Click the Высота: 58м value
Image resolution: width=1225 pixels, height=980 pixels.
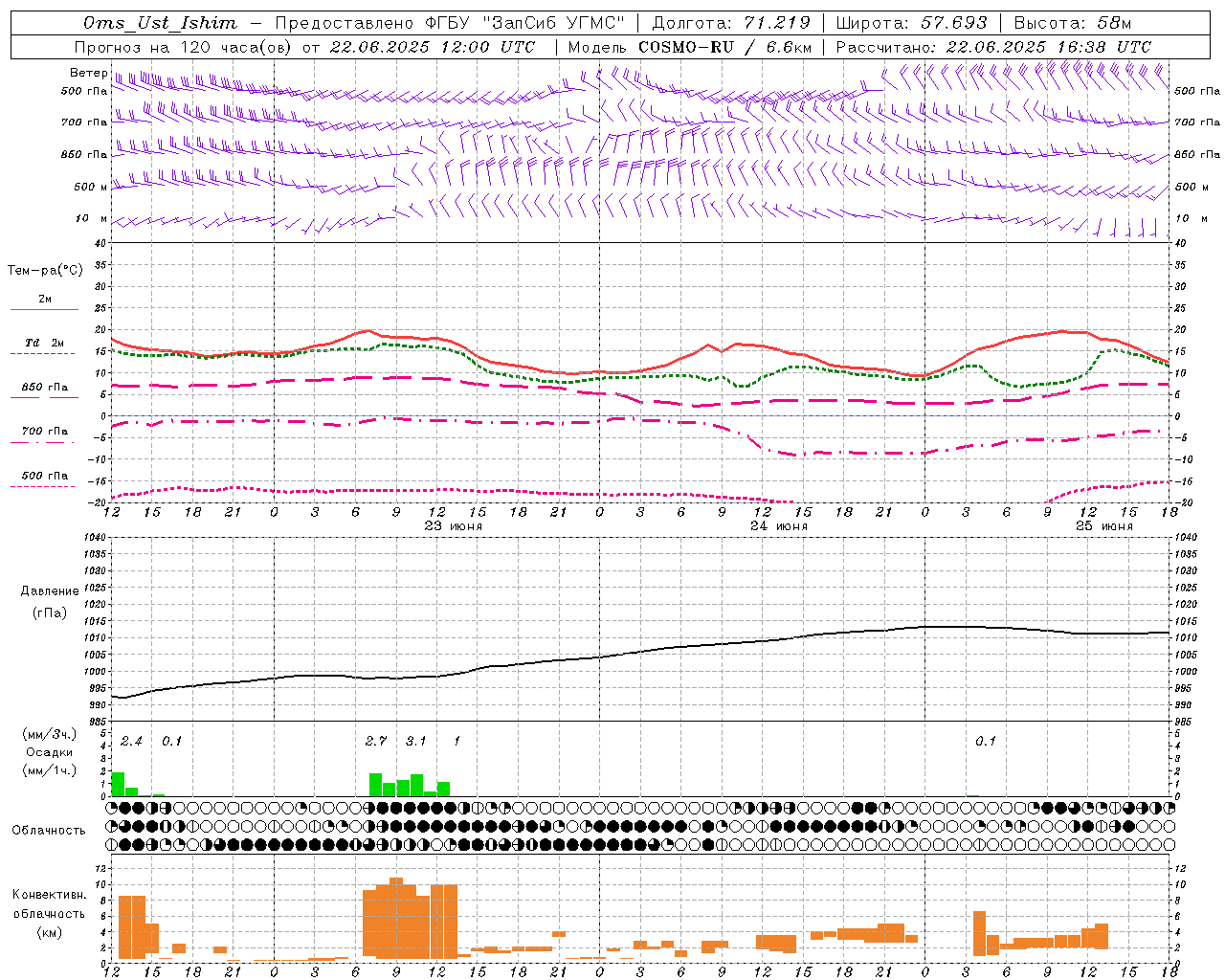(x=1072, y=23)
